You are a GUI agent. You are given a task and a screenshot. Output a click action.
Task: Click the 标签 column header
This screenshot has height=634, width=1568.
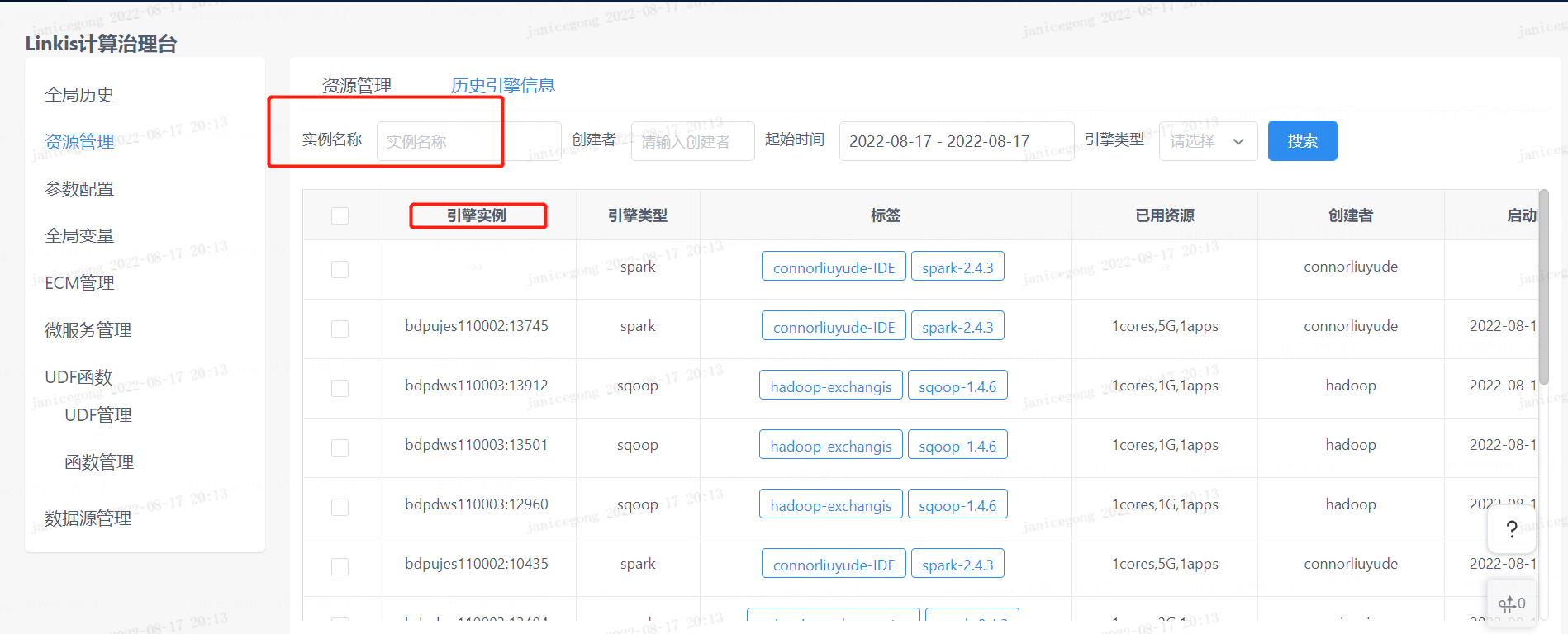coord(886,215)
